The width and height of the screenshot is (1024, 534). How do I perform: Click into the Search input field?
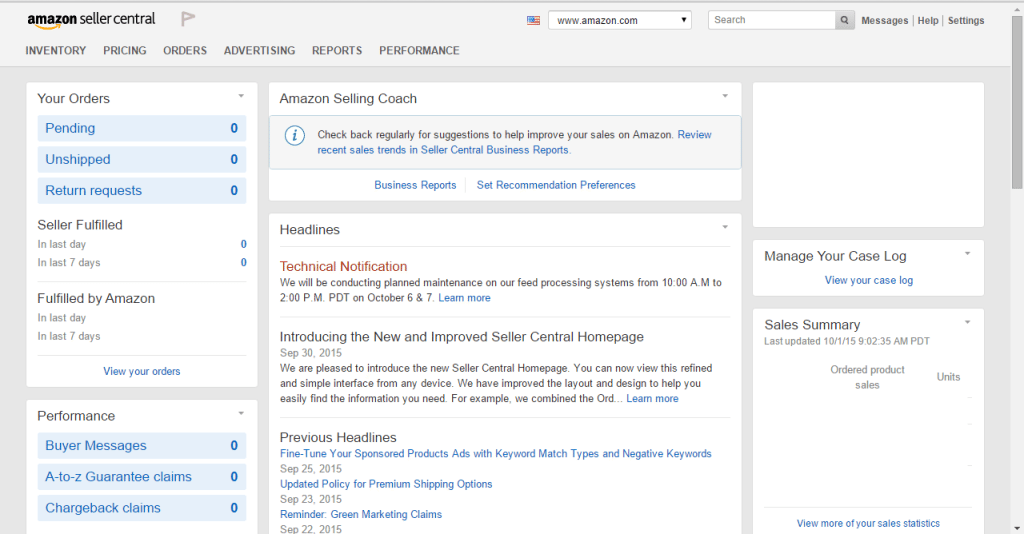pyautogui.click(x=771, y=20)
